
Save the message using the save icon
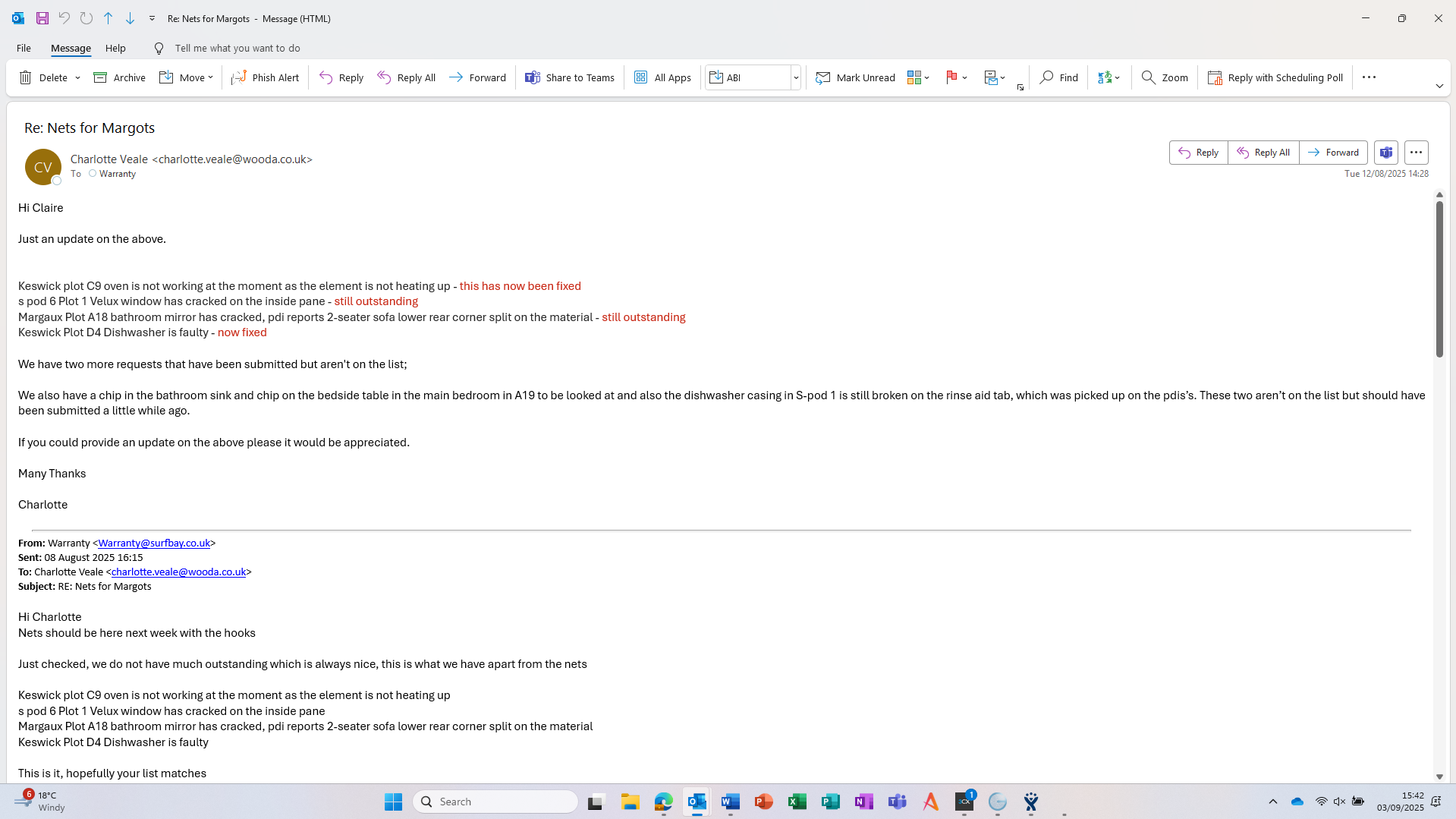42,18
